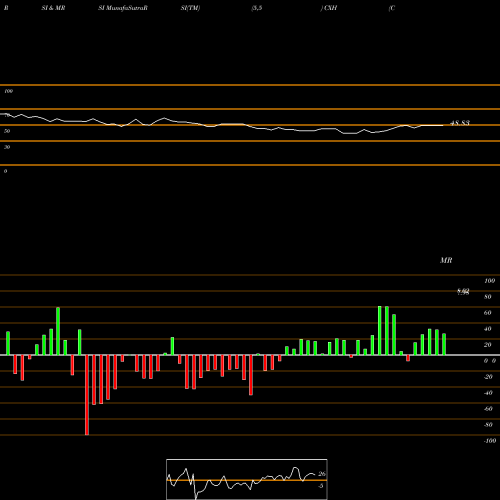The image size is (500, 500).
Task: Click the MR axis '-40' label
Action: click(488, 393)
